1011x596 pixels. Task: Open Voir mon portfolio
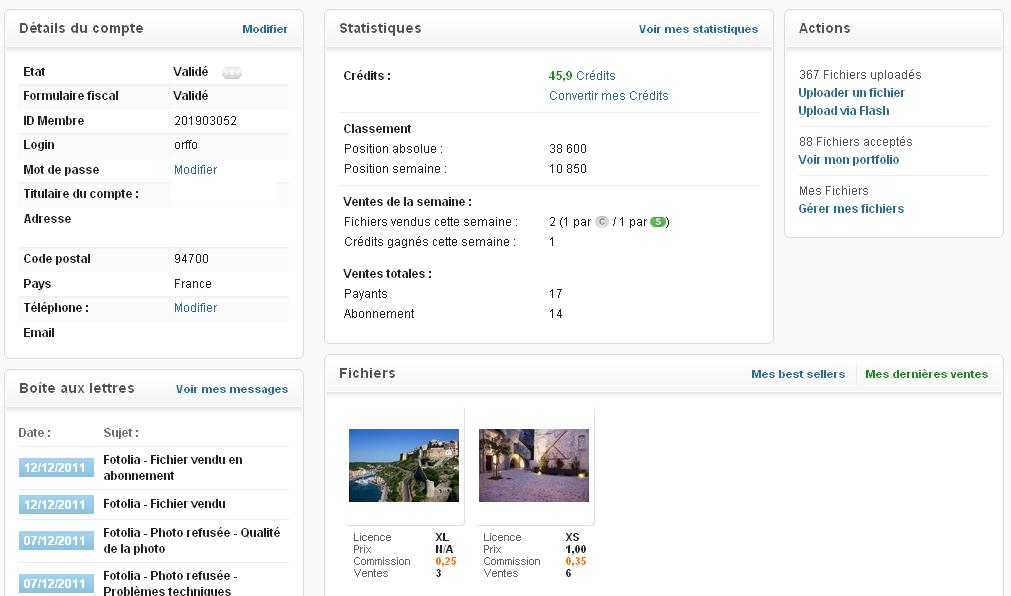tap(848, 160)
